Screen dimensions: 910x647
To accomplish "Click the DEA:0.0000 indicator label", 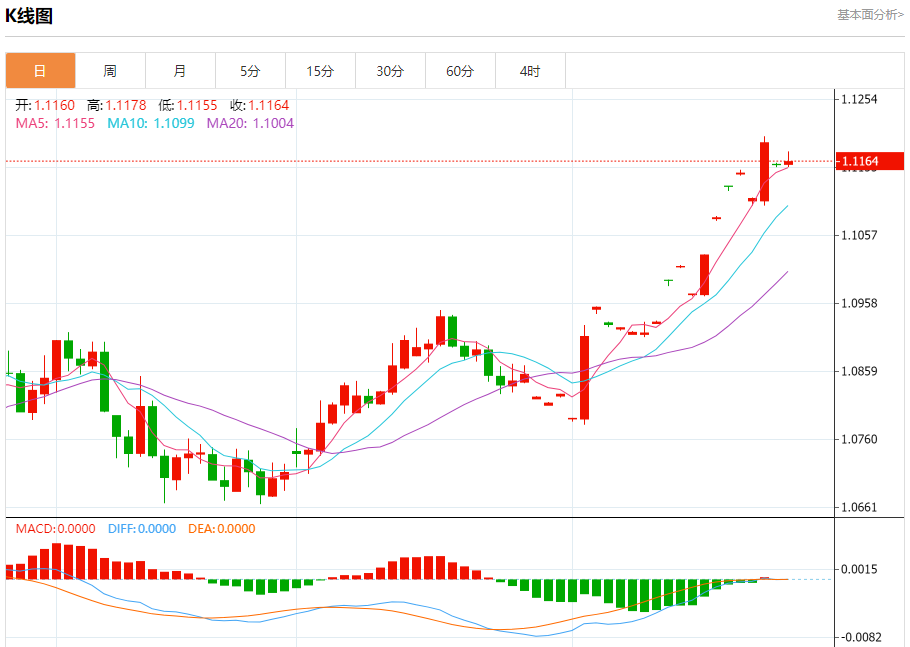I will point(222,529).
